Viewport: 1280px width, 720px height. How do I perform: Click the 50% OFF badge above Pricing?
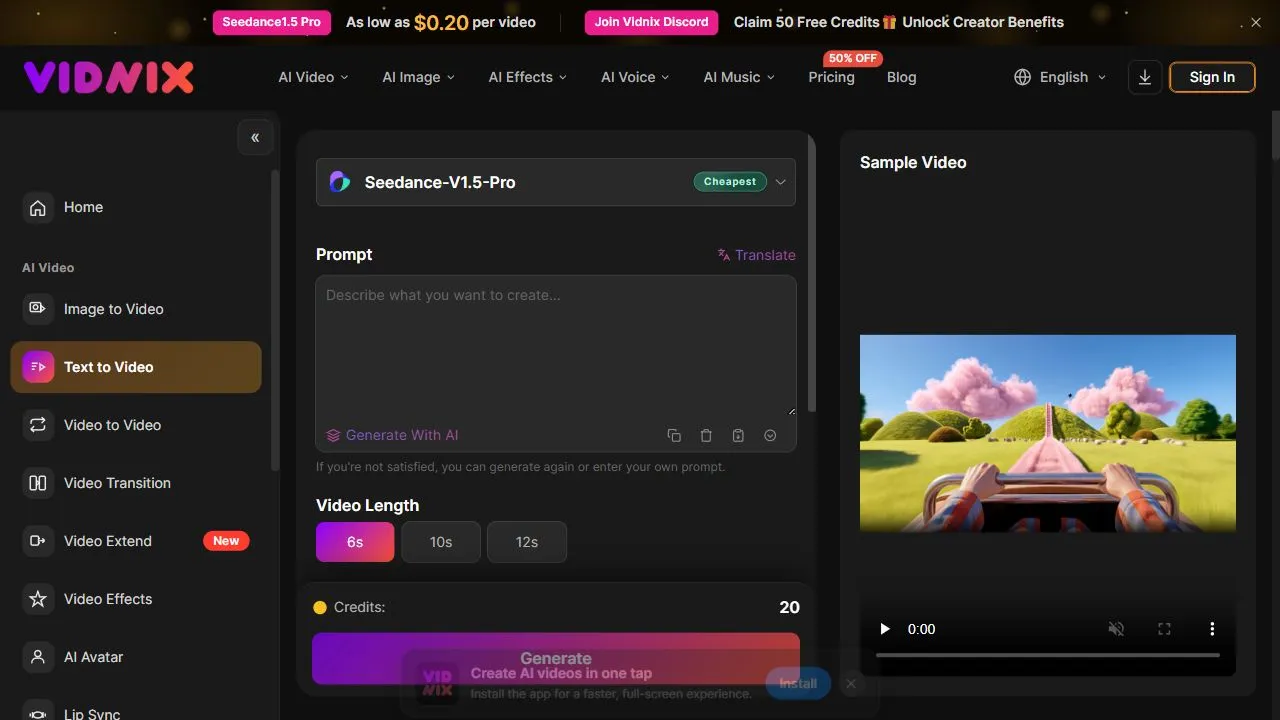(853, 58)
